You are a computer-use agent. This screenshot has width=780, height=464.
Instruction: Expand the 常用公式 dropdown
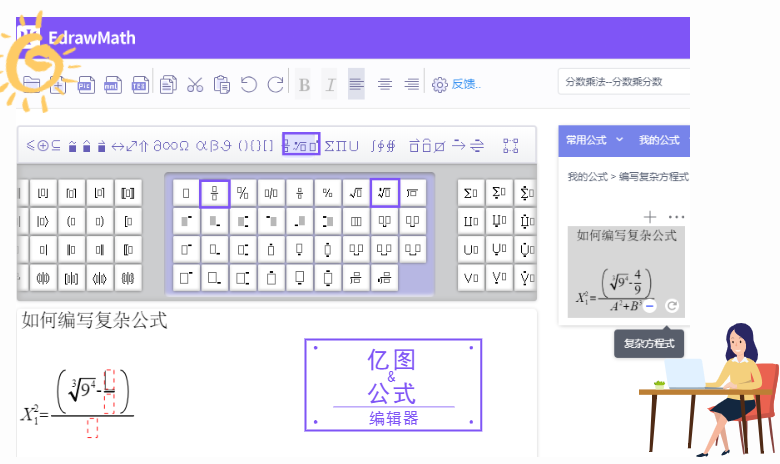594,140
